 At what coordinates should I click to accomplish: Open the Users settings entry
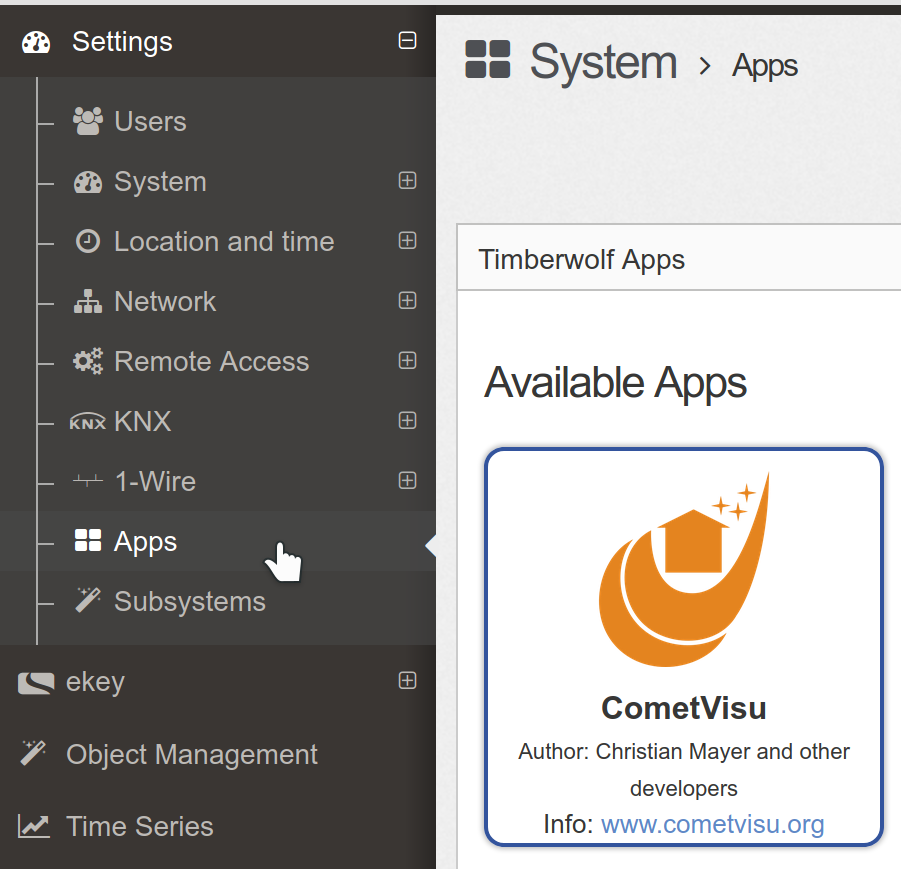[151, 121]
